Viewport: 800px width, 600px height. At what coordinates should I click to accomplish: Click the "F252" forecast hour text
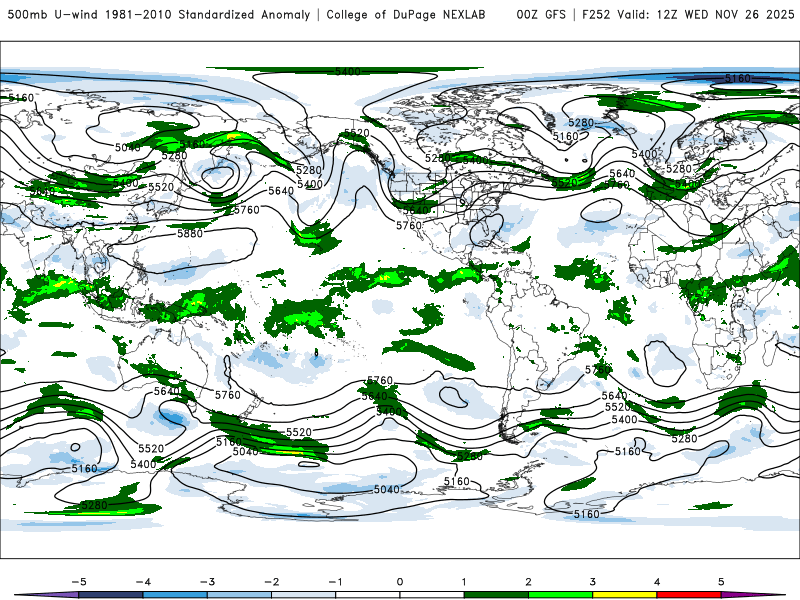click(x=596, y=14)
